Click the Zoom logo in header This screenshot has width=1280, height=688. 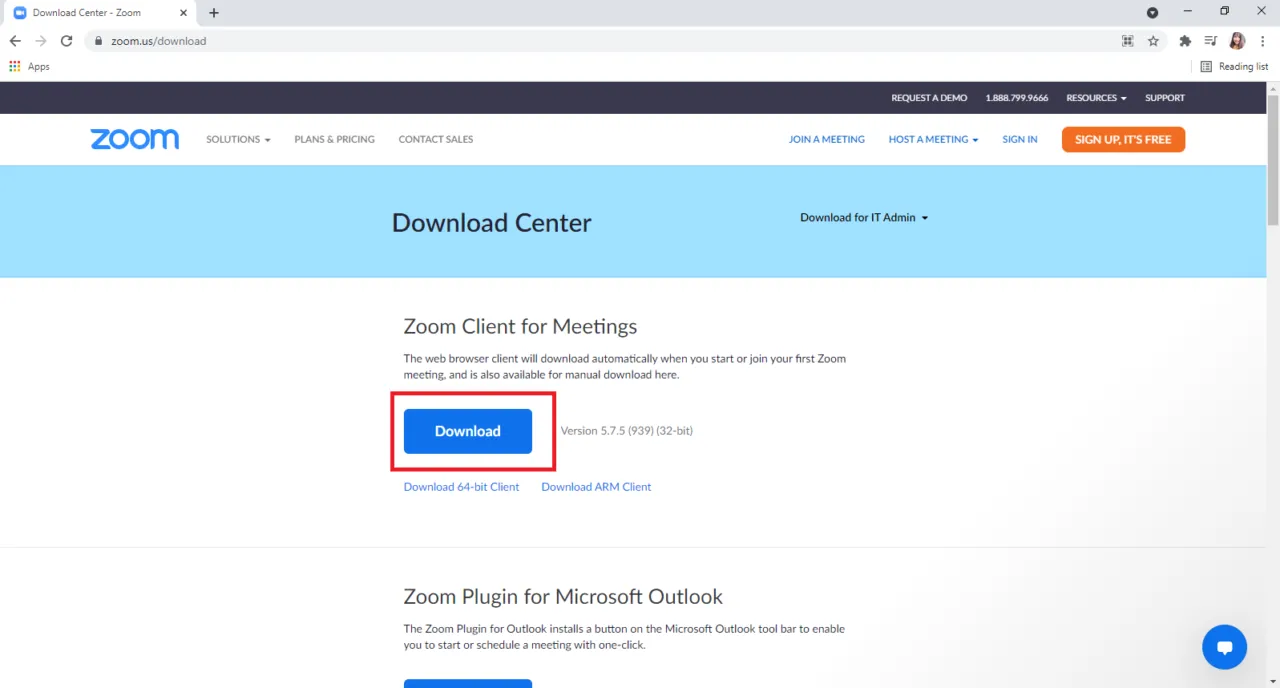point(134,139)
